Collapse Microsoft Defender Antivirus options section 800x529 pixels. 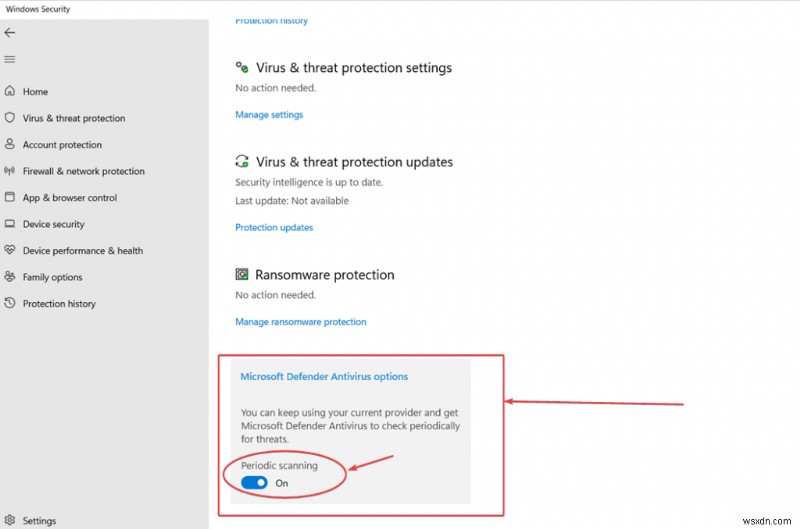coord(324,377)
